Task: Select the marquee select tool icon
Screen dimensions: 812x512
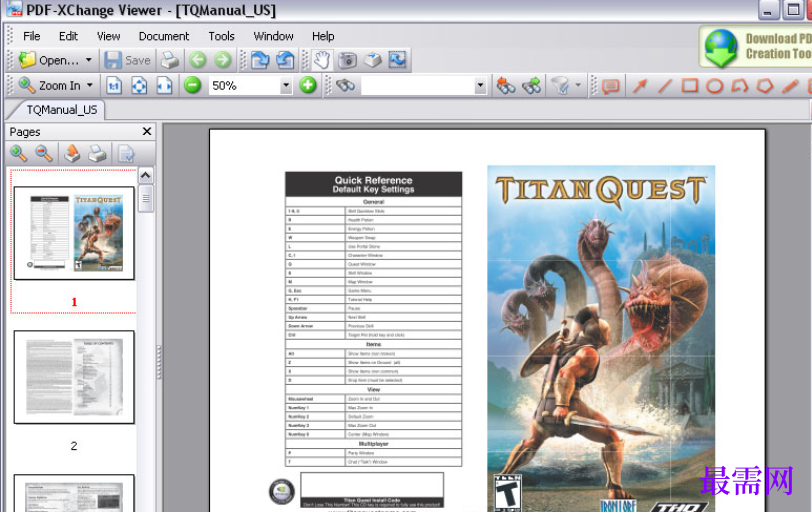Action: [398, 60]
